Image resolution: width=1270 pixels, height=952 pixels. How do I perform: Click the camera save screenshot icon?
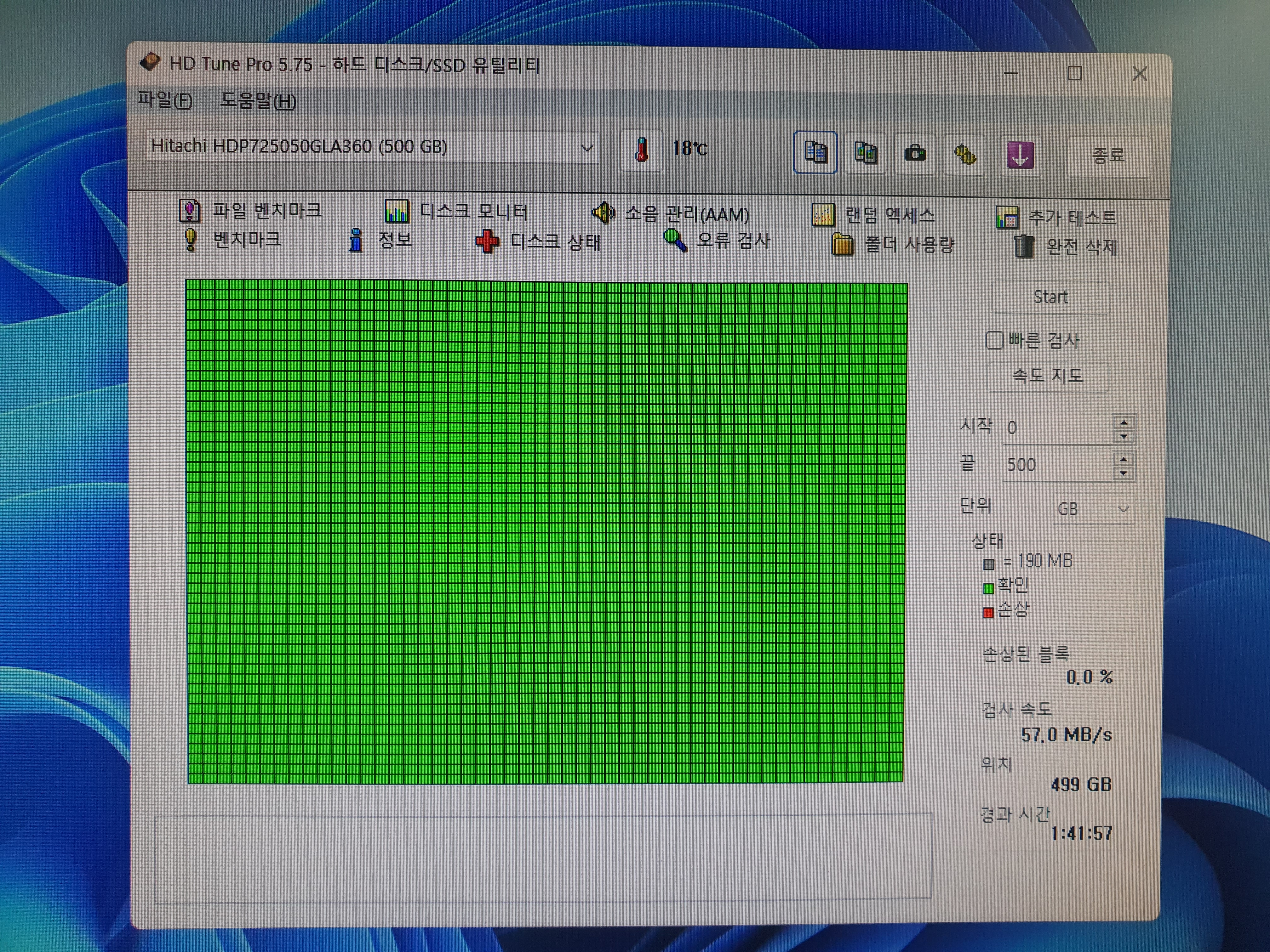[915, 154]
